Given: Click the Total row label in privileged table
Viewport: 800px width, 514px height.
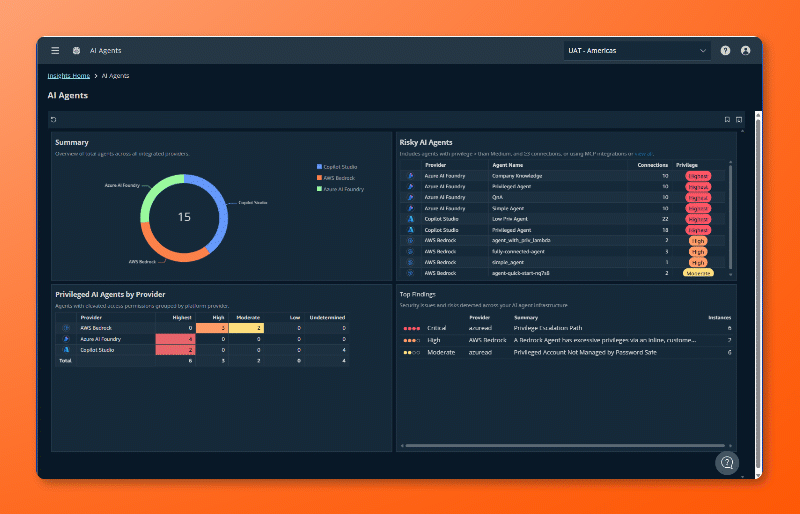Looking at the screenshot, I should click(65, 361).
